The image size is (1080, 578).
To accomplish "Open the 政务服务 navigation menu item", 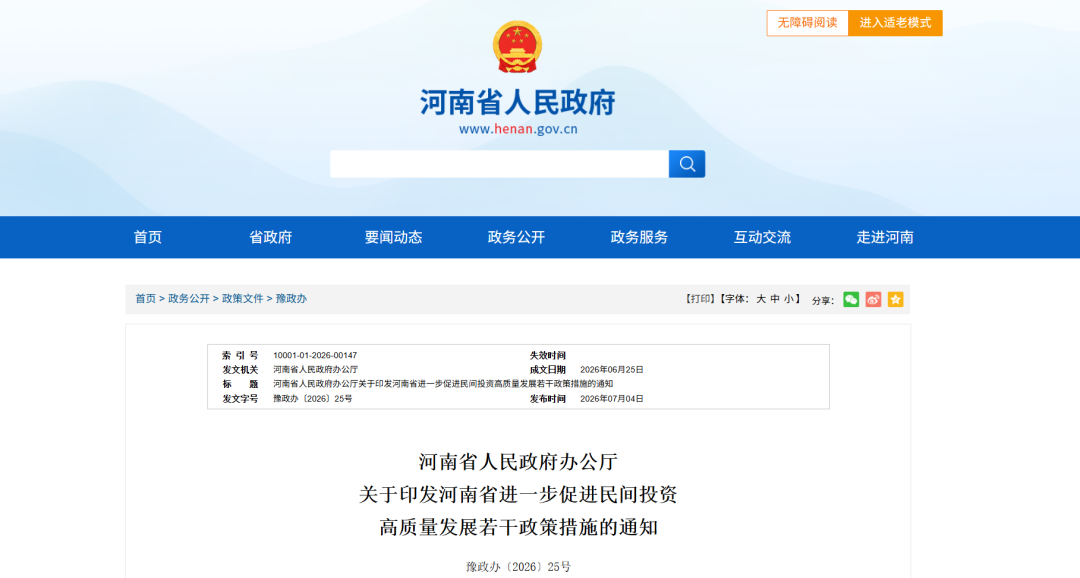I will click(639, 237).
